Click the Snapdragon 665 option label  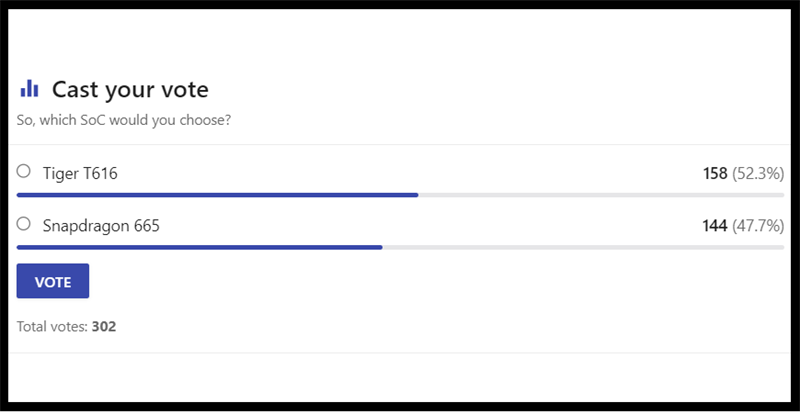coord(101,226)
